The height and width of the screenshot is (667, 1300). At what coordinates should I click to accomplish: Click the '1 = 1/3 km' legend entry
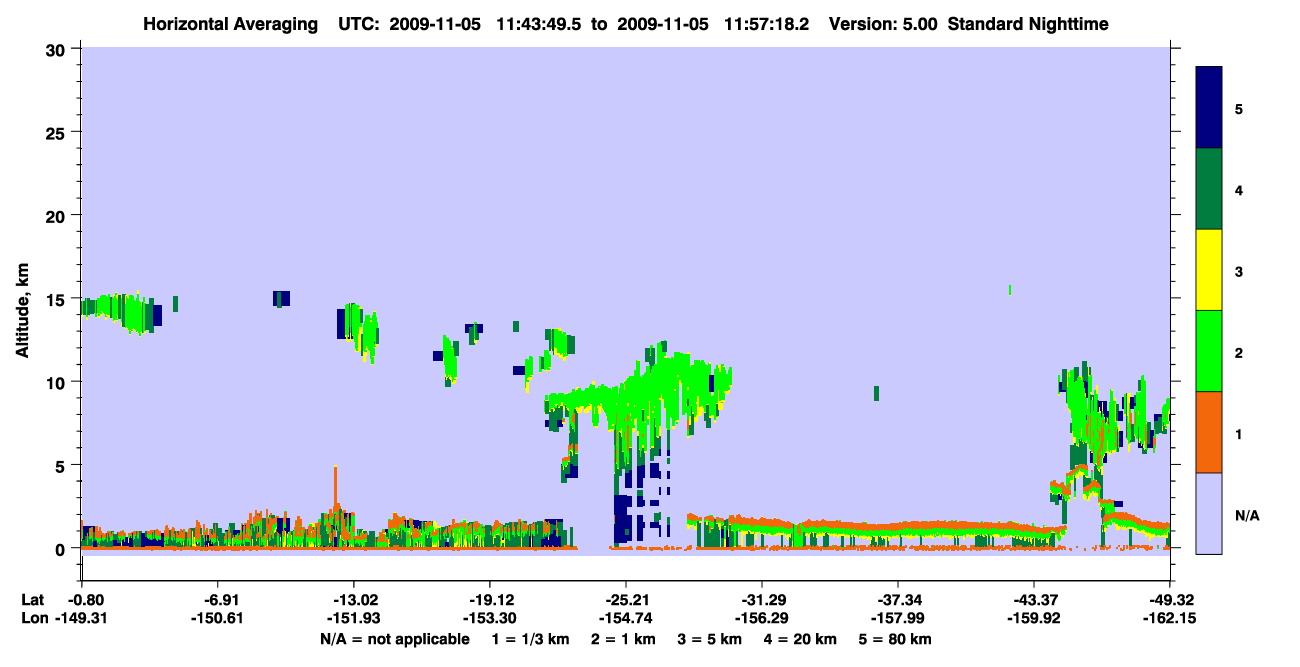point(529,639)
